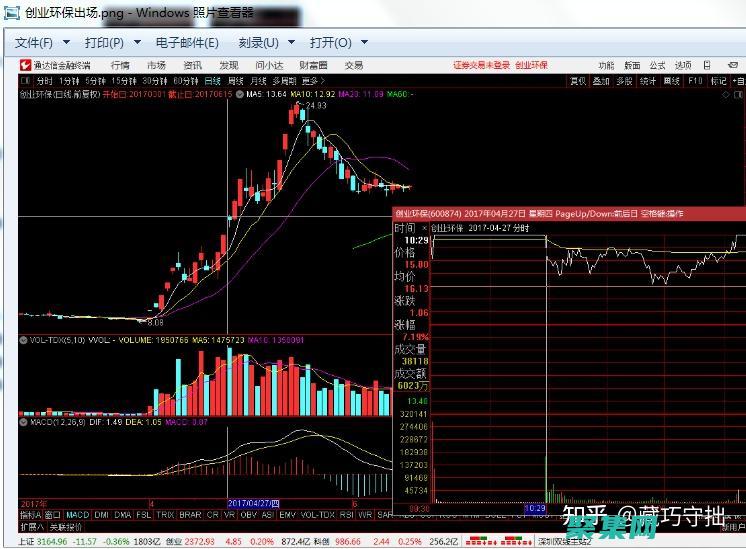Open the 文件(F) menu
Image resolution: width=746 pixels, height=549 pixels.
(x=41, y=43)
